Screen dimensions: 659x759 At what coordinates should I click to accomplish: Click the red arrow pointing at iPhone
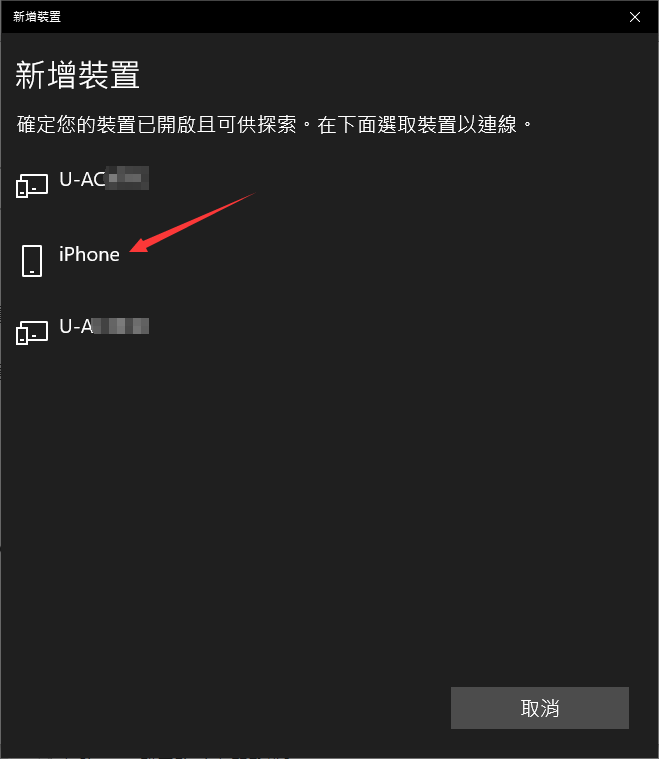point(192,222)
